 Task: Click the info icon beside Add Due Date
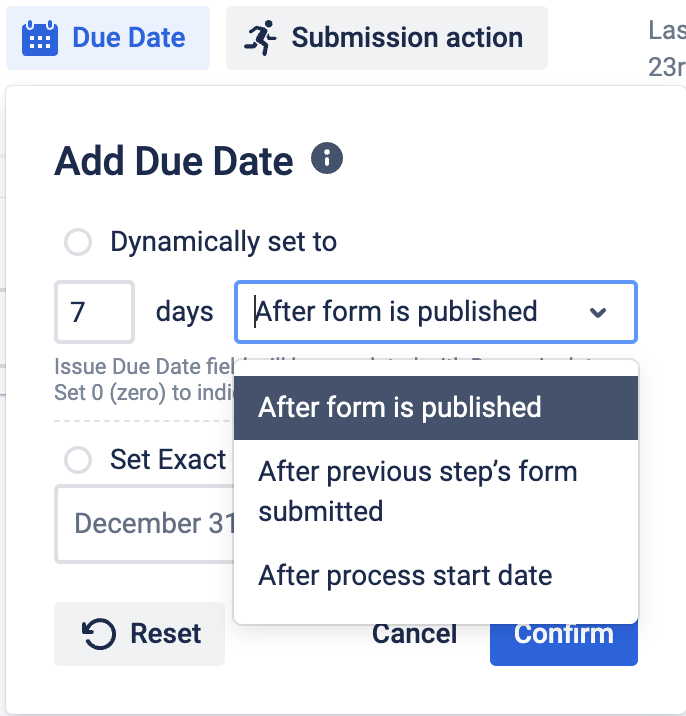click(x=327, y=158)
